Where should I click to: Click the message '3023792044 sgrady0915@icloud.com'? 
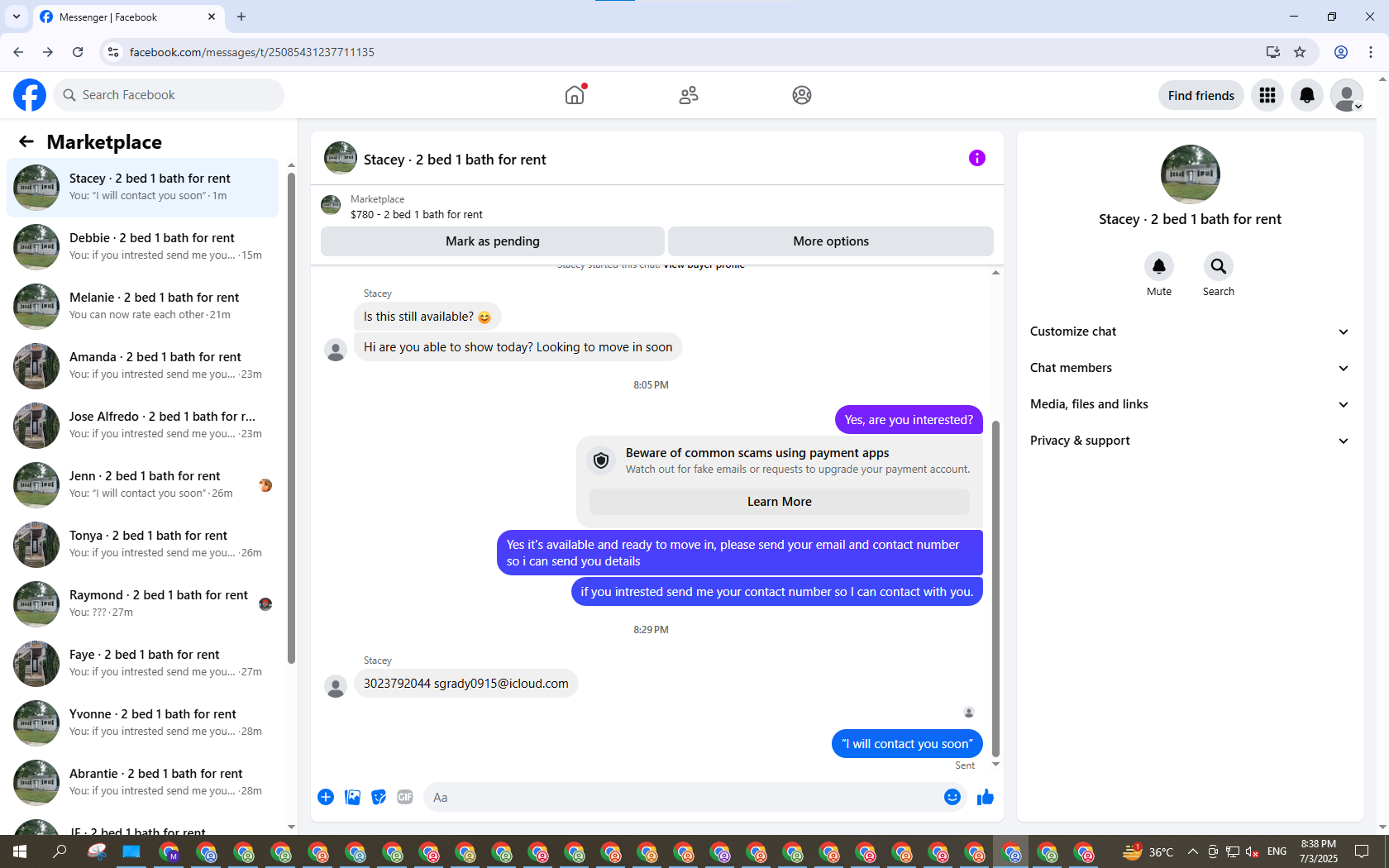[x=466, y=684]
